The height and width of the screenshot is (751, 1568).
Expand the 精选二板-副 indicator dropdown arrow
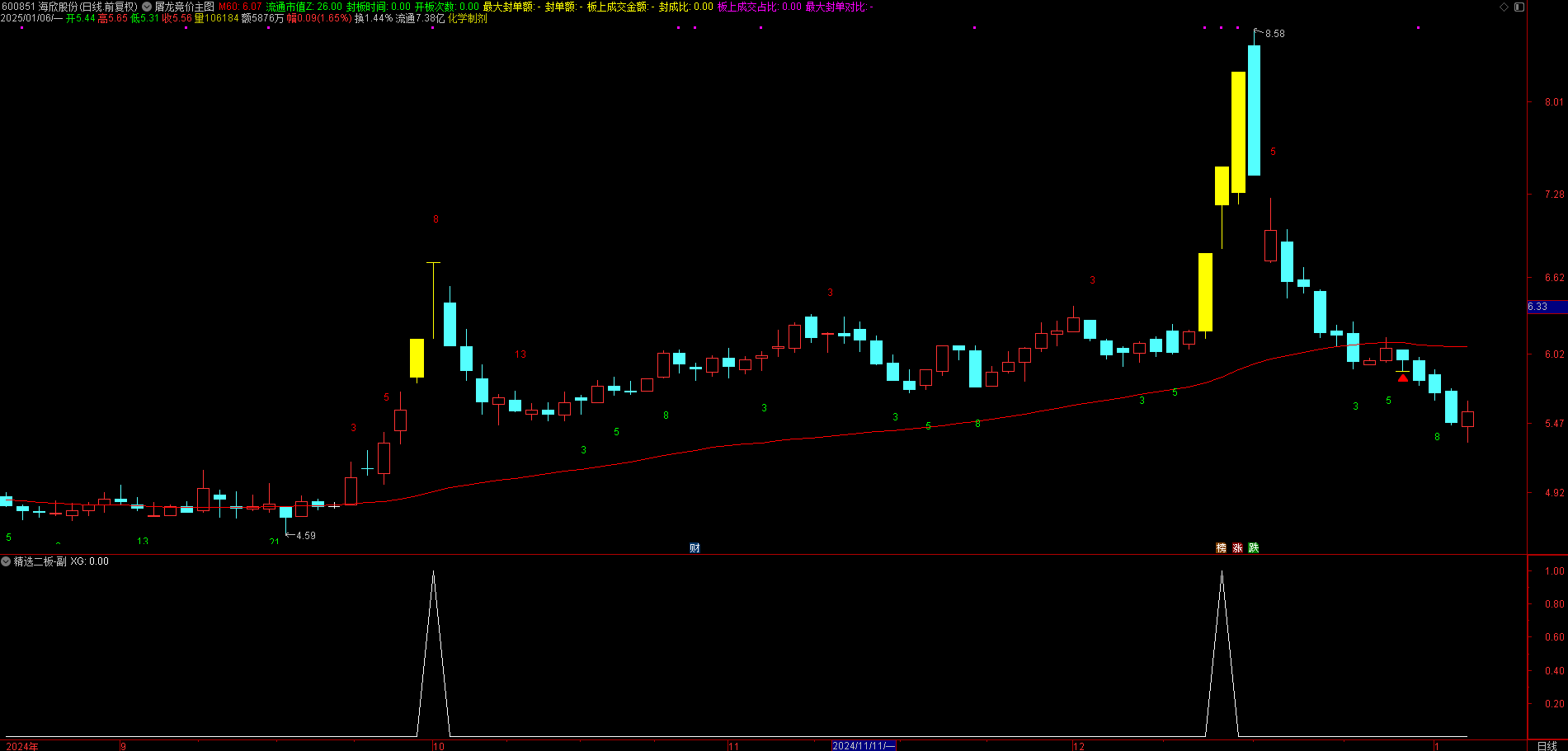pyautogui.click(x=6, y=561)
